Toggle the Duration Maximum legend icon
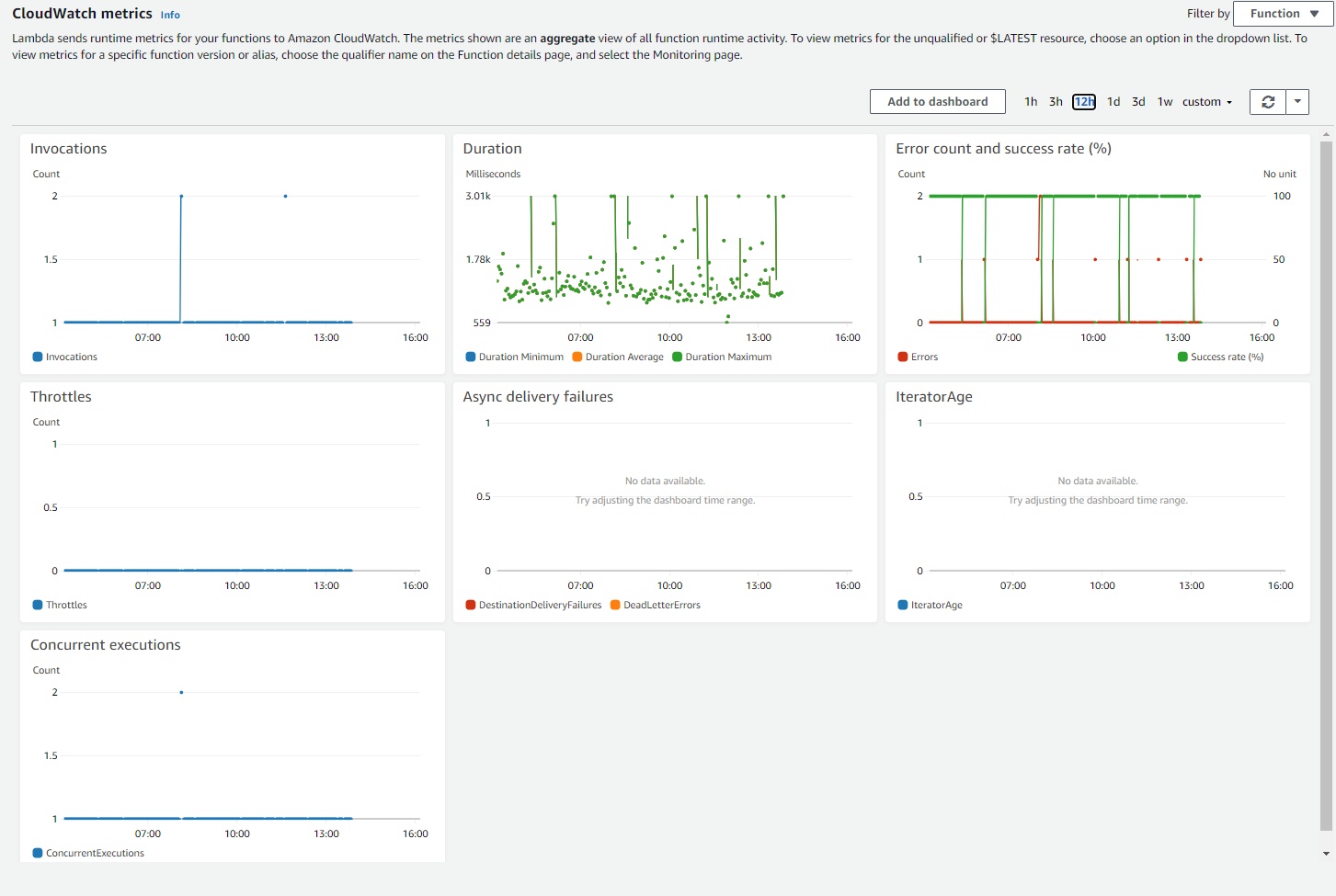This screenshot has width=1336, height=896. 677,357
